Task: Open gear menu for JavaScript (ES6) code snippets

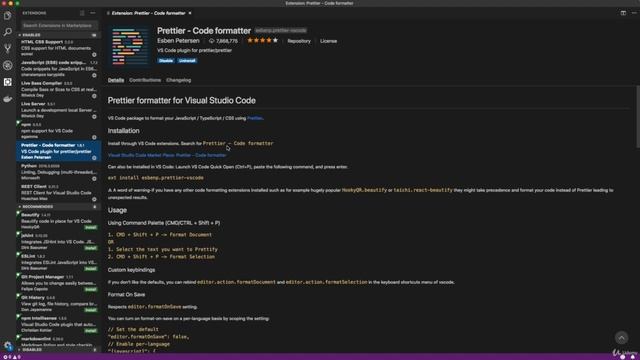Action: click(94, 75)
